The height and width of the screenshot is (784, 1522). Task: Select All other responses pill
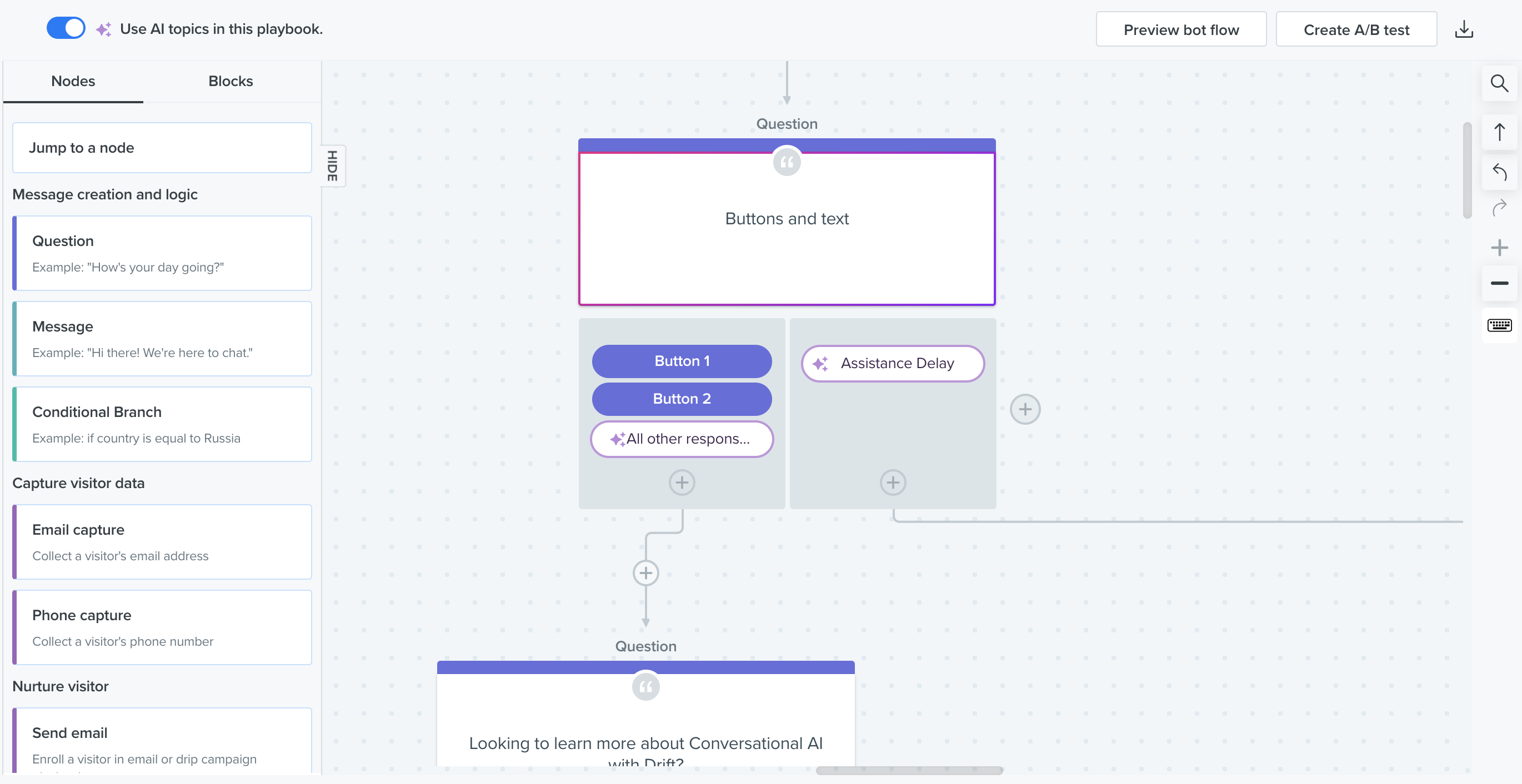681,439
